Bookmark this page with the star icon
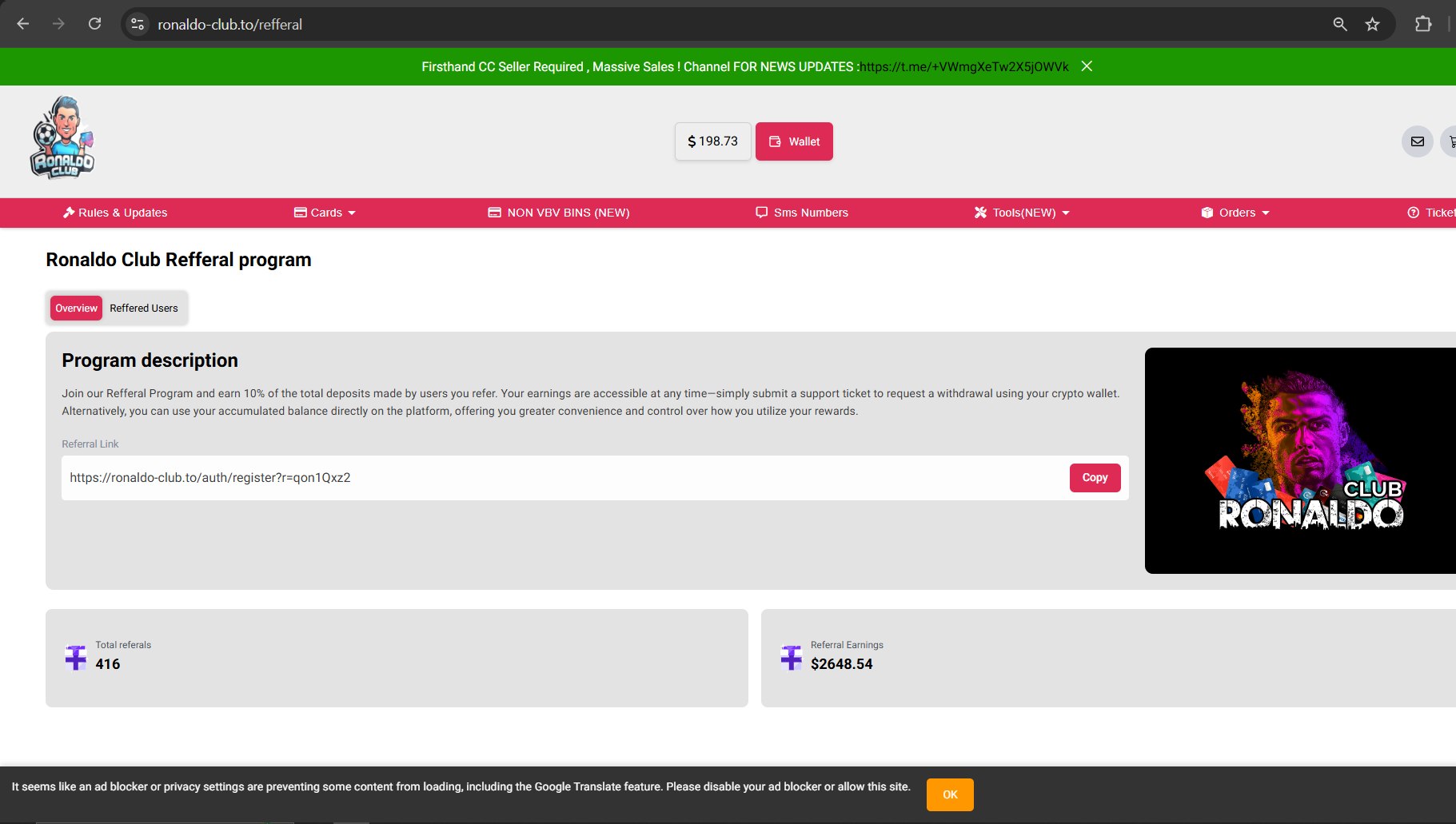This screenshot has height=824, width=1456. 1372,24
